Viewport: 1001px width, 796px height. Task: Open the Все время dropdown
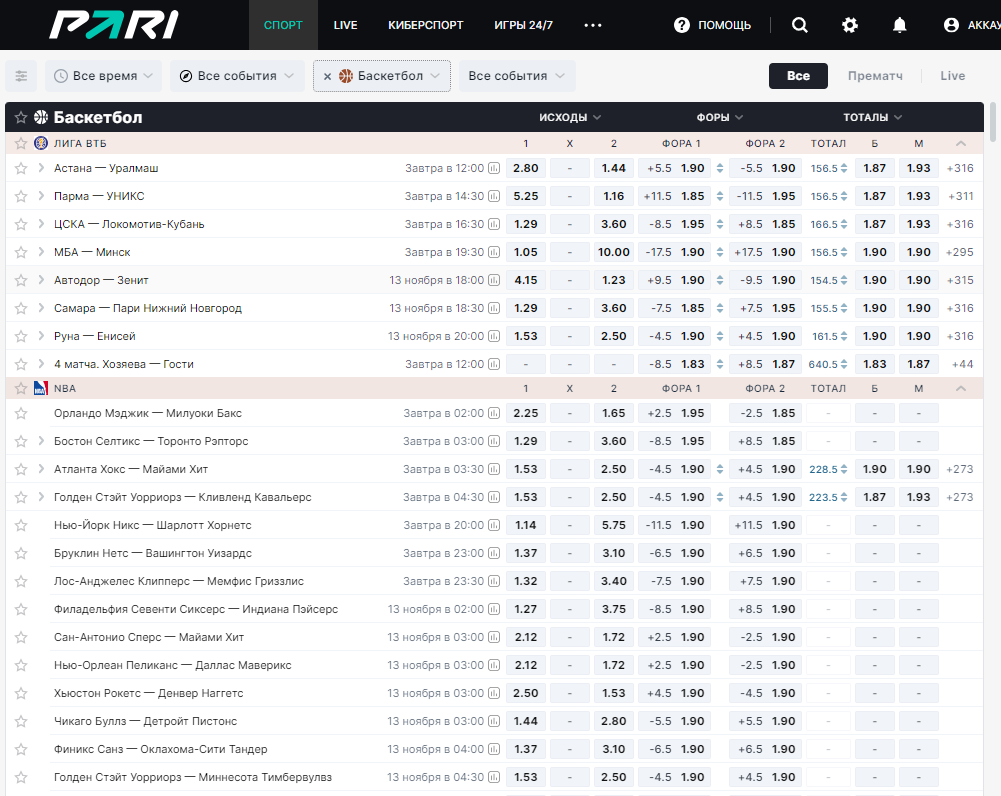coord(103,76)
